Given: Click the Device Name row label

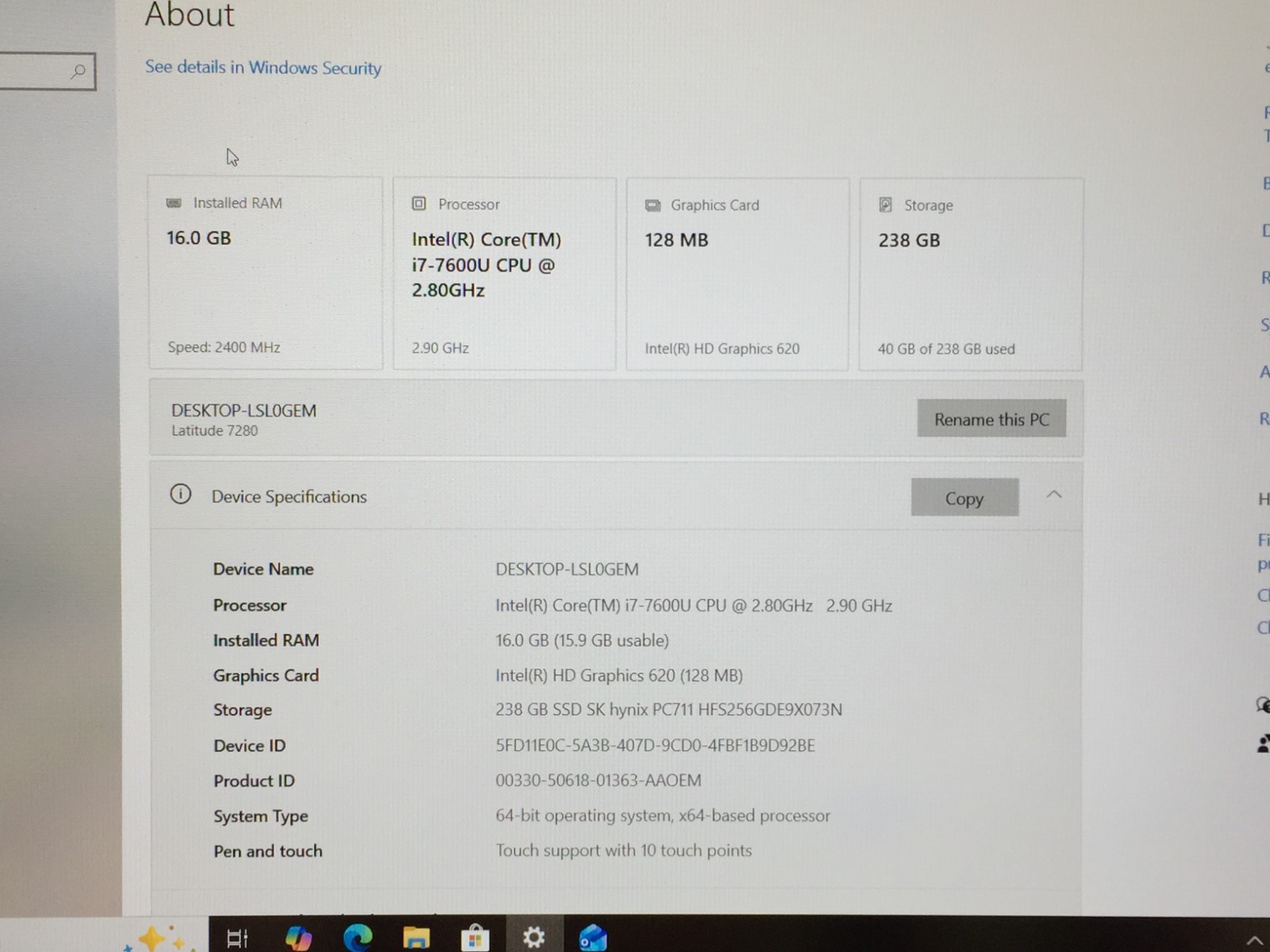Looking at the screenshot, I should pyautogui.click(x=264, y=569).
